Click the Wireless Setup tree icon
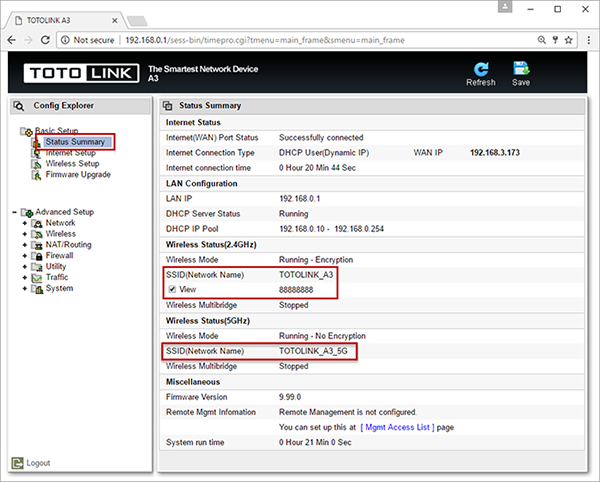The image size is (600, 482). coord(36,164)
